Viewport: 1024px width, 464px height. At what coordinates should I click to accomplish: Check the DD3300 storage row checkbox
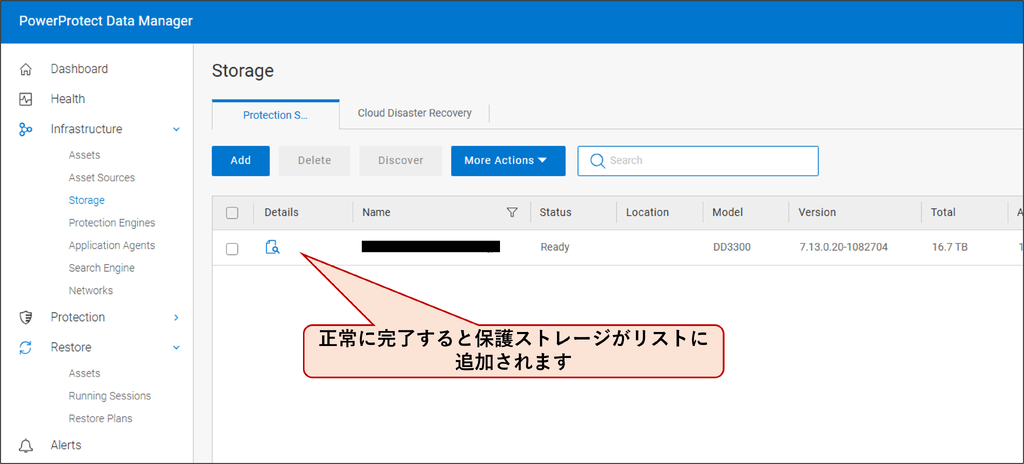[232, 248]
